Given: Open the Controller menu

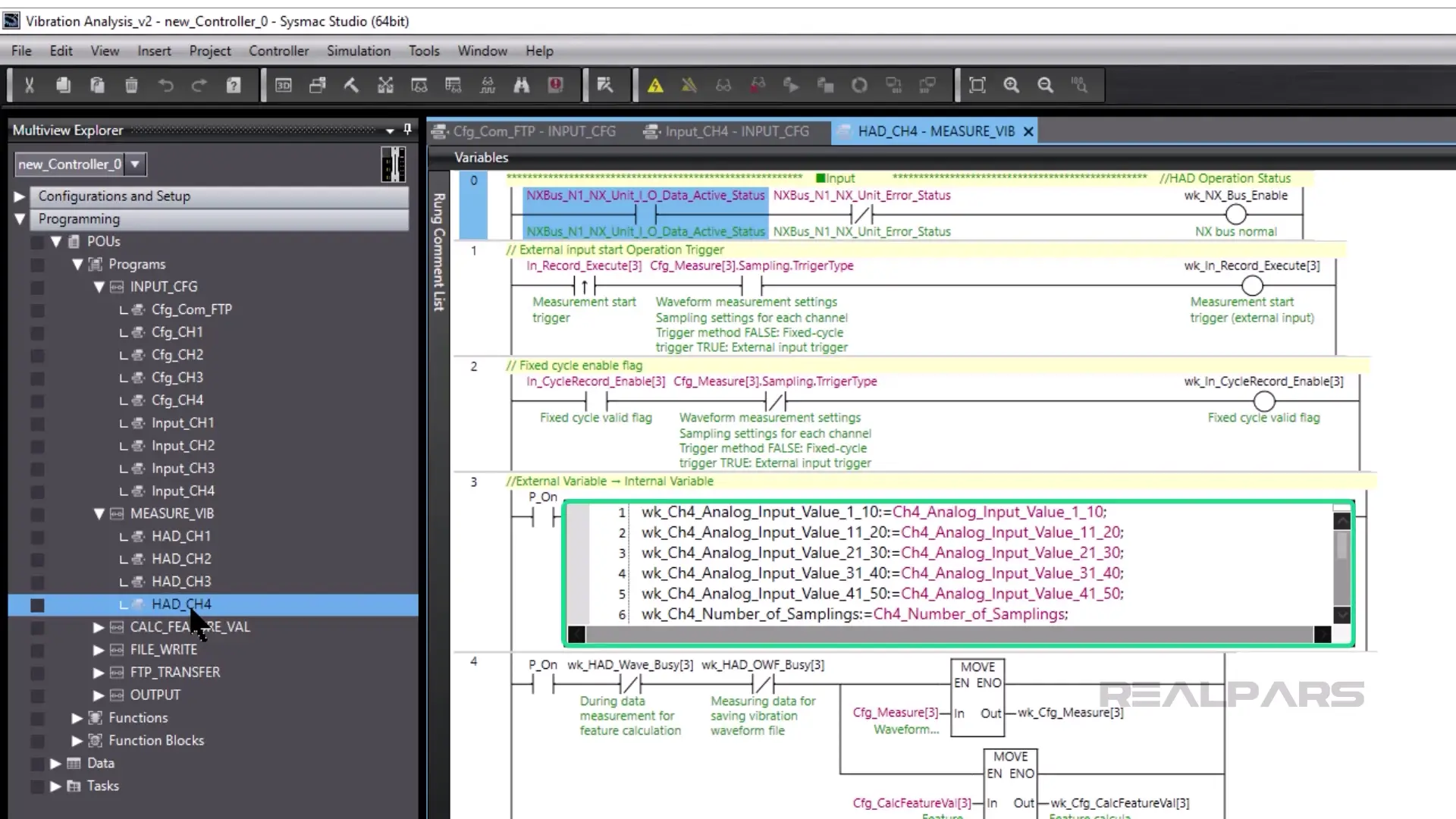Looking at the screenshot, I should coord(278,51).
